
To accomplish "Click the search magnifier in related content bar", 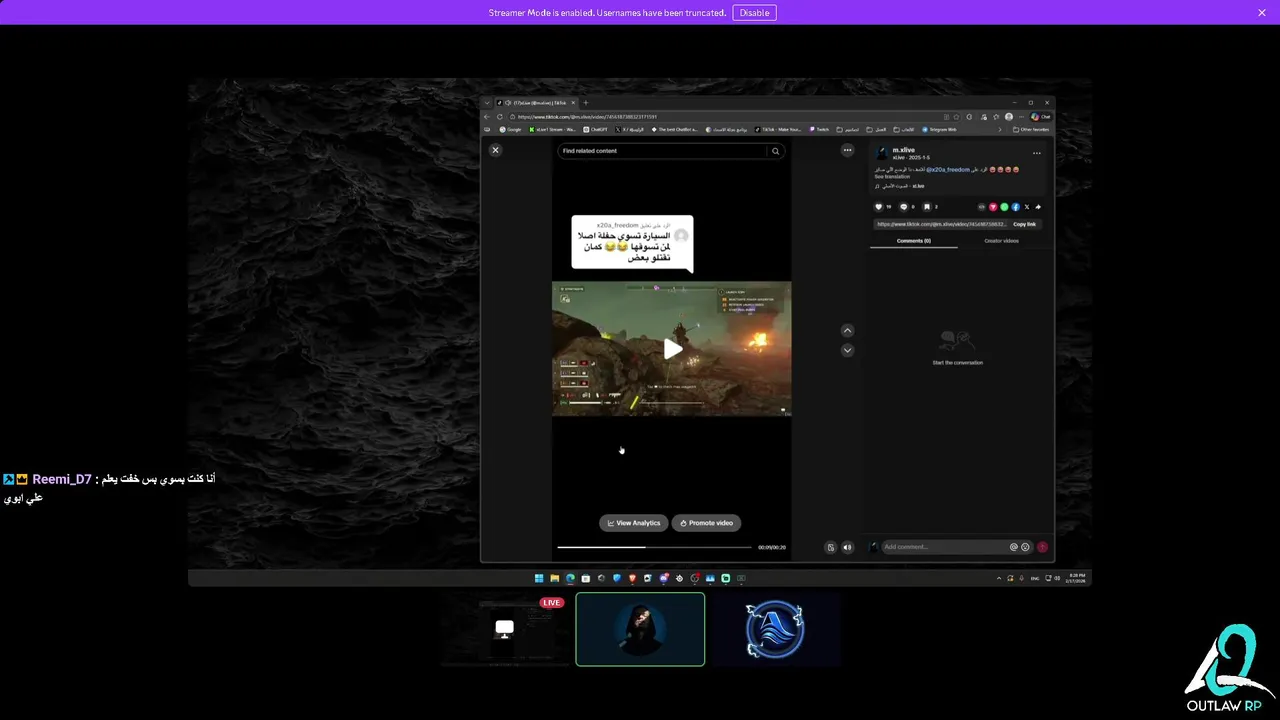I will click(775, 151).
